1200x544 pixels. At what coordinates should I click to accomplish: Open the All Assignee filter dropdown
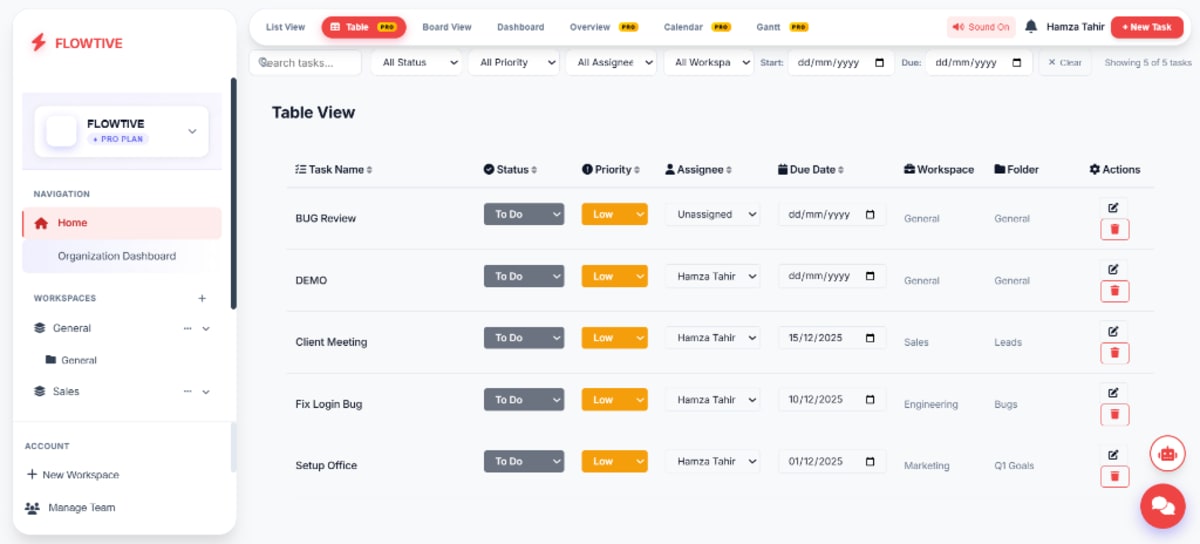[x=610, y=62]
